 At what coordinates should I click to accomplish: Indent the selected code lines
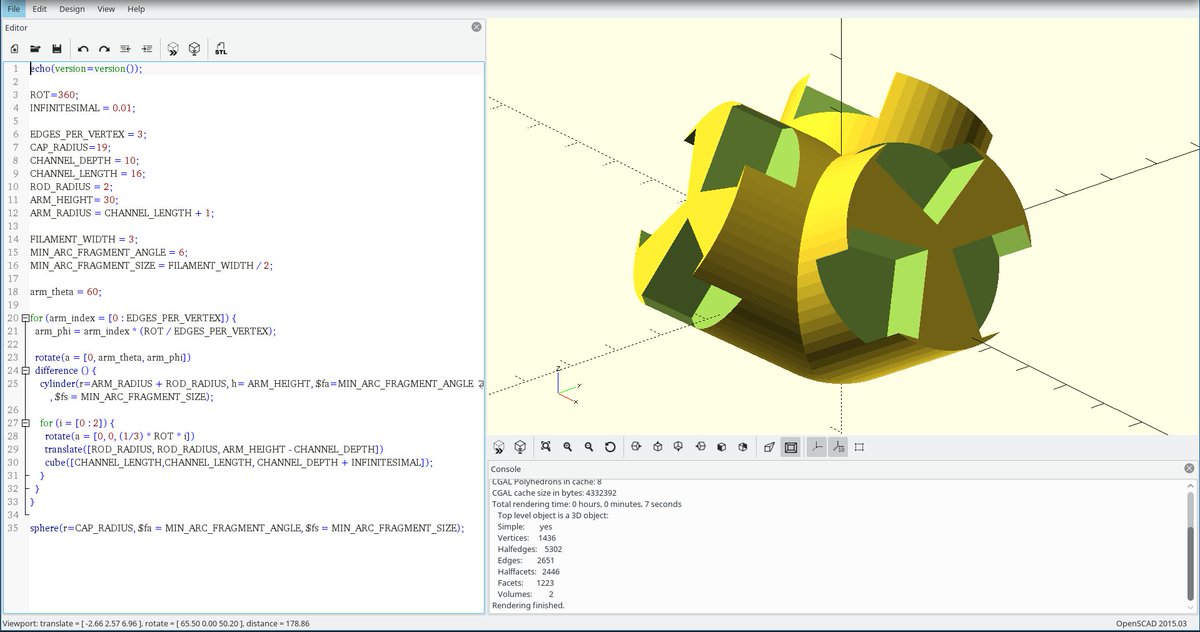147,48
